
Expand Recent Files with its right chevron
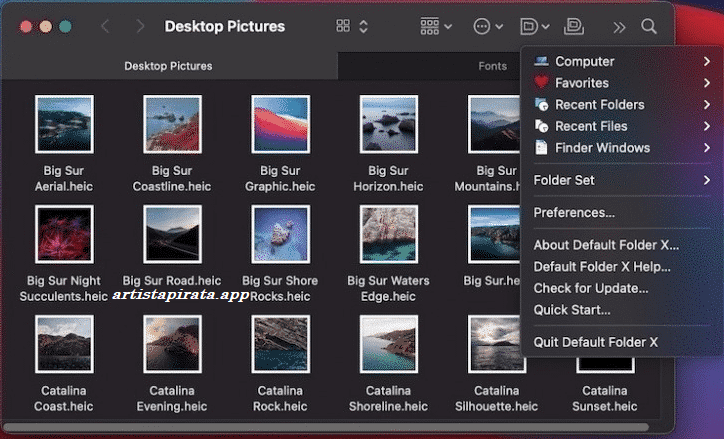[x=707, y=126]
